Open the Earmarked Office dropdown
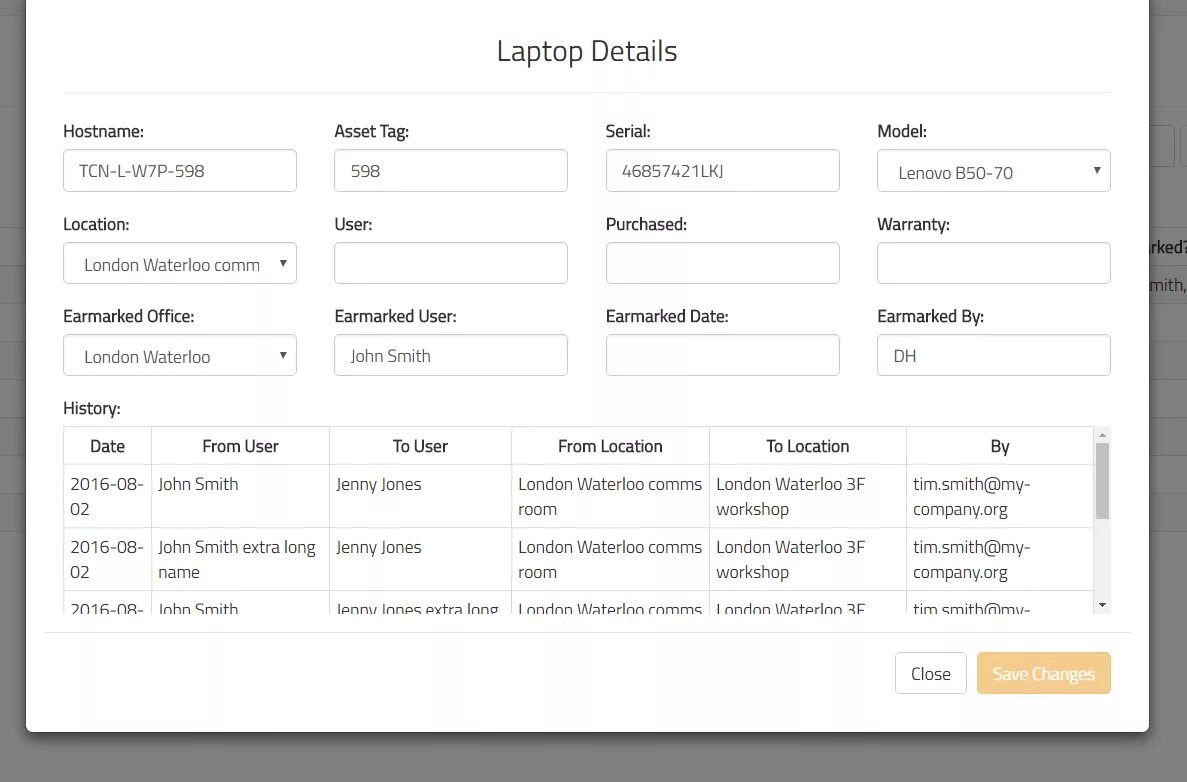Screen dimensions: 1187x782 179,355
